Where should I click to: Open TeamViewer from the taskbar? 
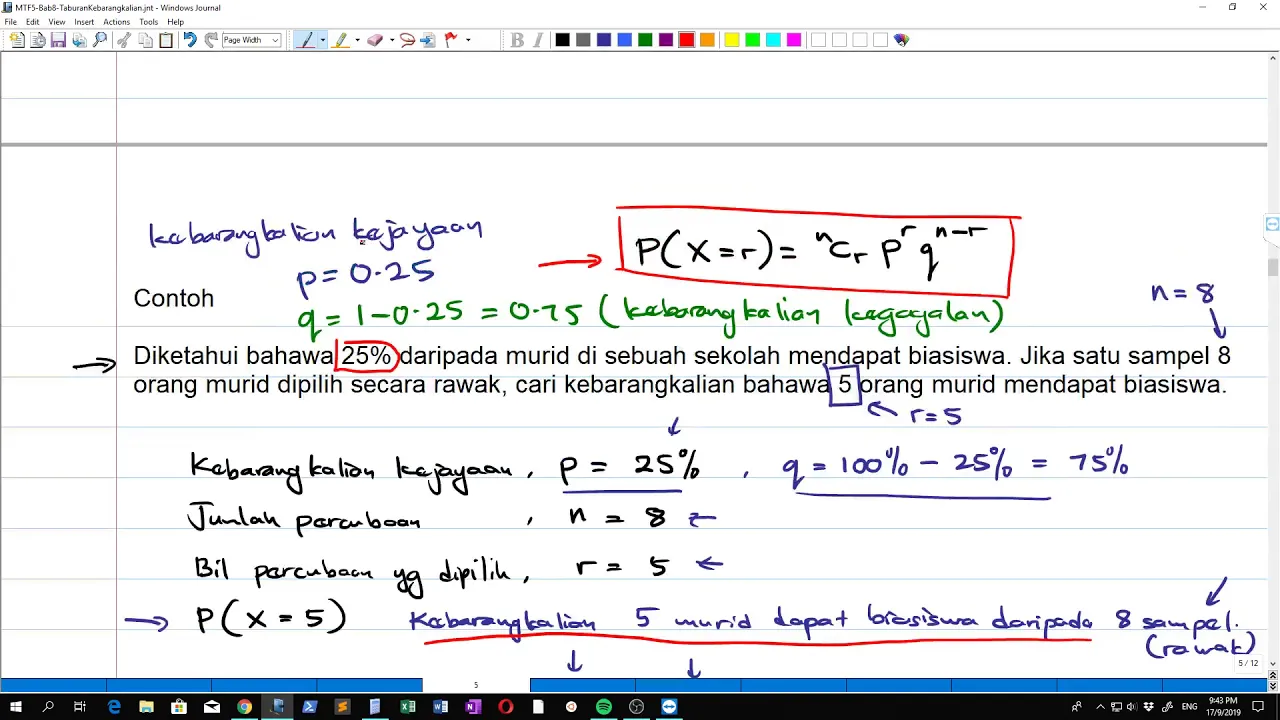point(669,707)
